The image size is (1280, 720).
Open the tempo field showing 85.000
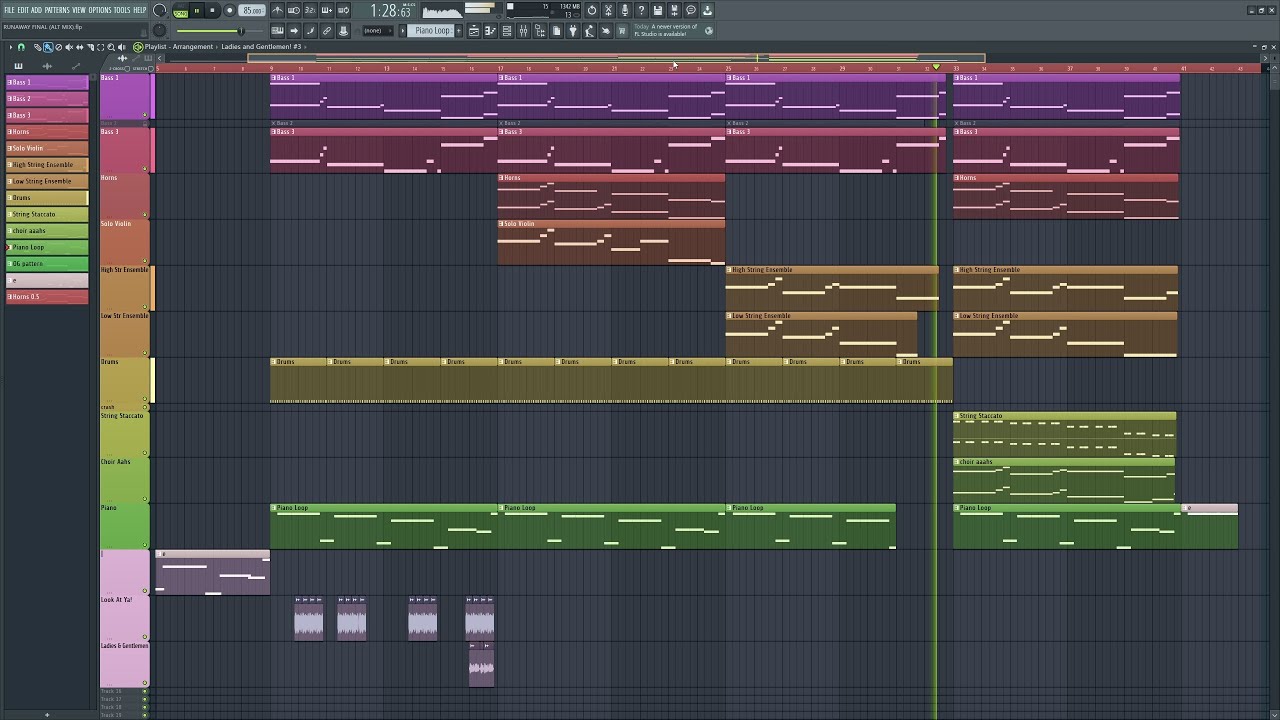click(252, 10)
